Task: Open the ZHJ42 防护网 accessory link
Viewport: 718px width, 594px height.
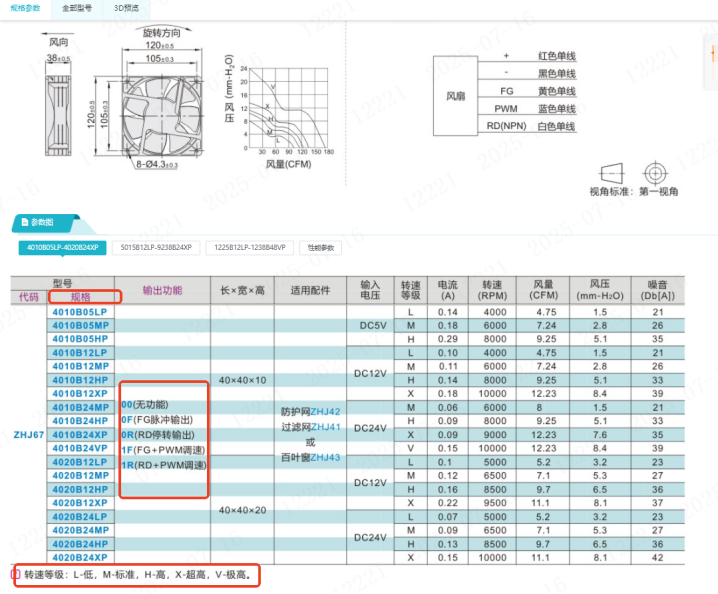Action: coord(326,411)
